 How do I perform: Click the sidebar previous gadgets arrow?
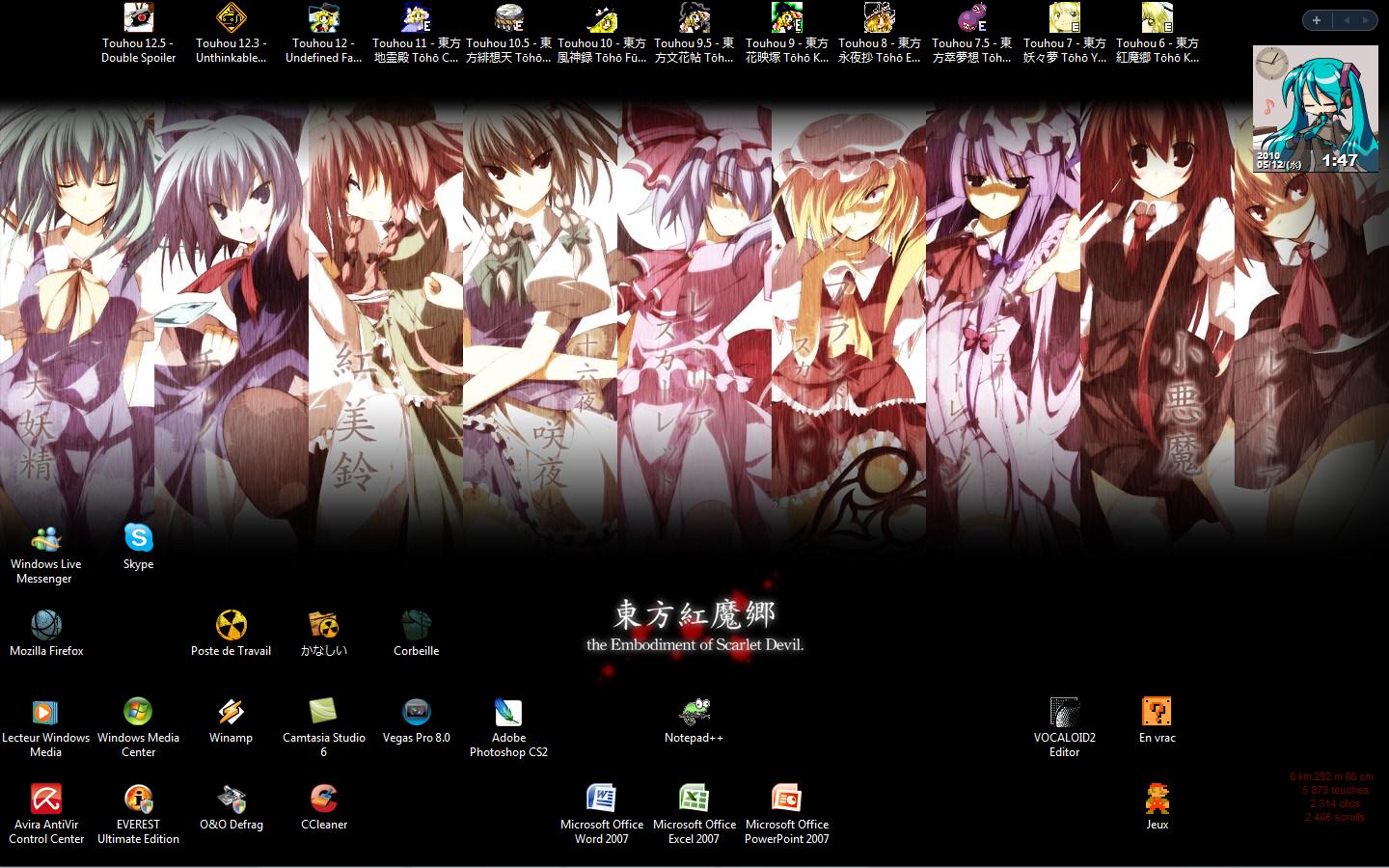(1347, 20)
